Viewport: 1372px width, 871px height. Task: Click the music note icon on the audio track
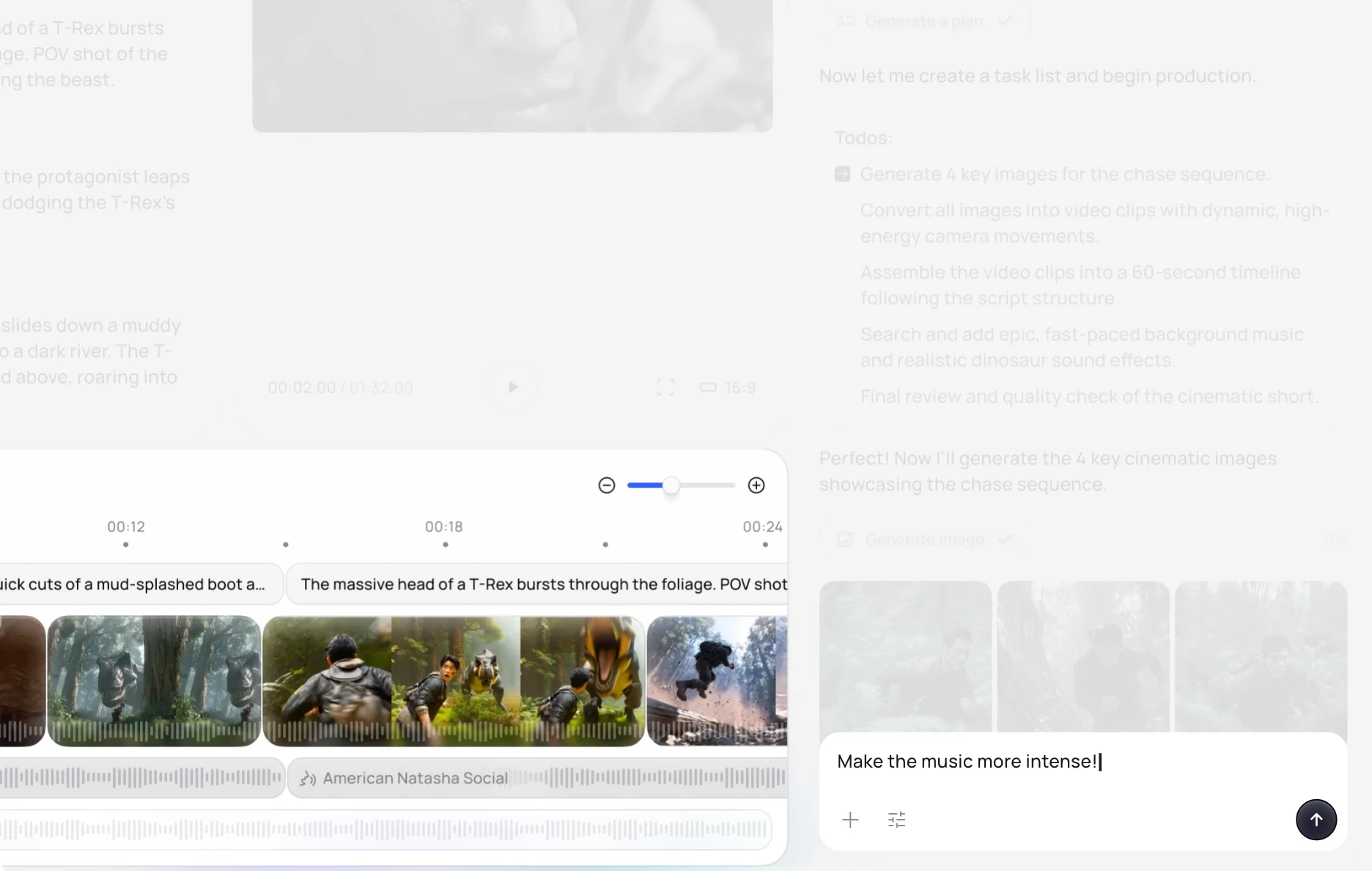(x=308, y=778)
